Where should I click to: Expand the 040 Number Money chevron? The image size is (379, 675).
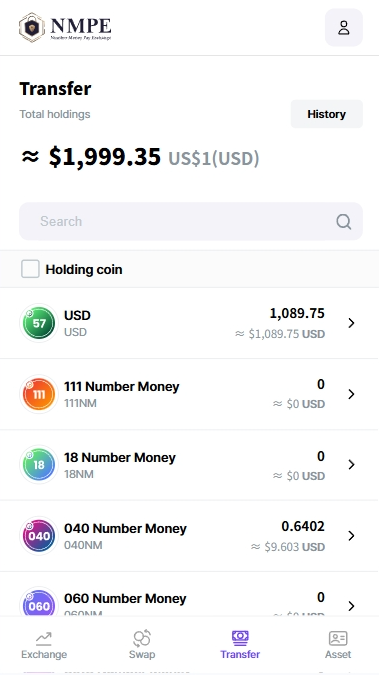click(x=351, y=536)
